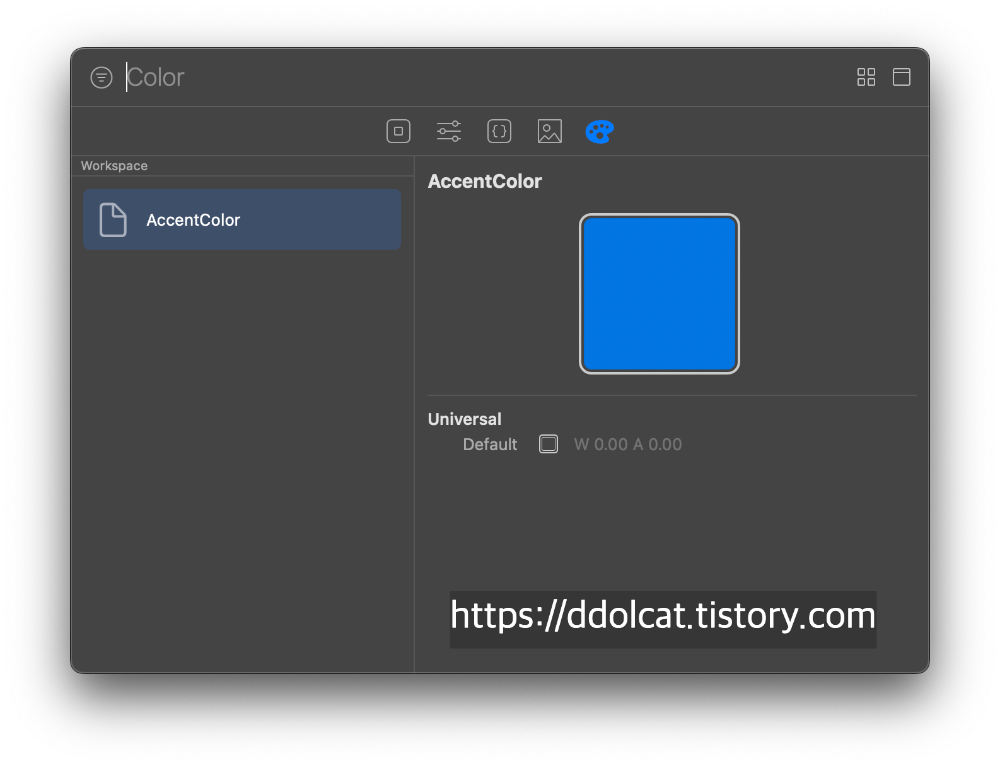Open the Views library tab
Image resolution: width=1000 pixels, height=766 pixels.
pos(398,131)
